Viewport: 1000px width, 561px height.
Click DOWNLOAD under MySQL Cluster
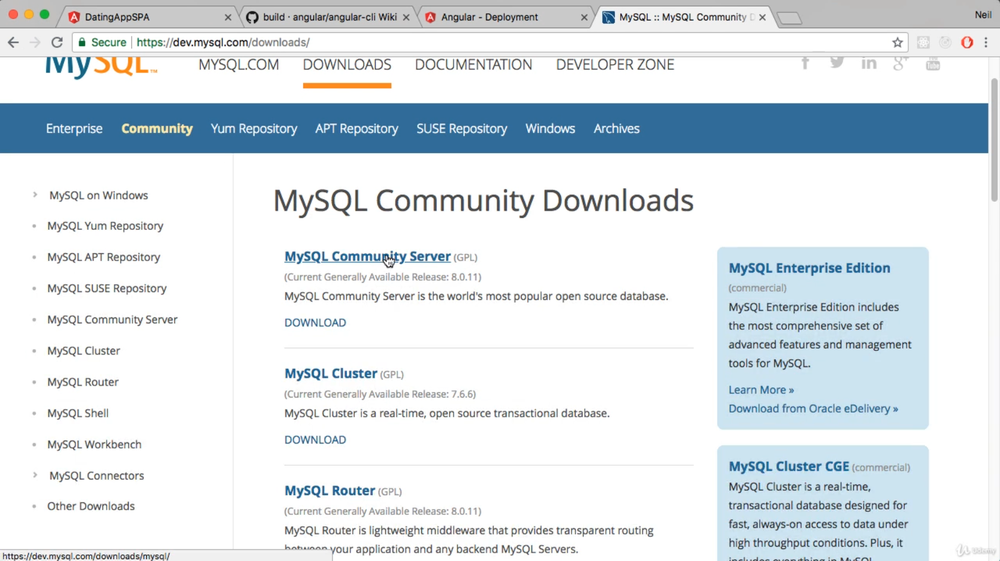coord(315,439)
